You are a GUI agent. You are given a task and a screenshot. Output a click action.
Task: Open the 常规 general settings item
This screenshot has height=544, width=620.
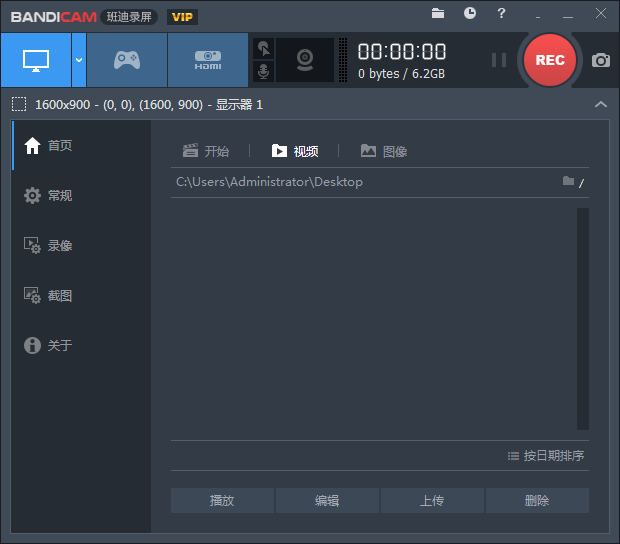81,195
